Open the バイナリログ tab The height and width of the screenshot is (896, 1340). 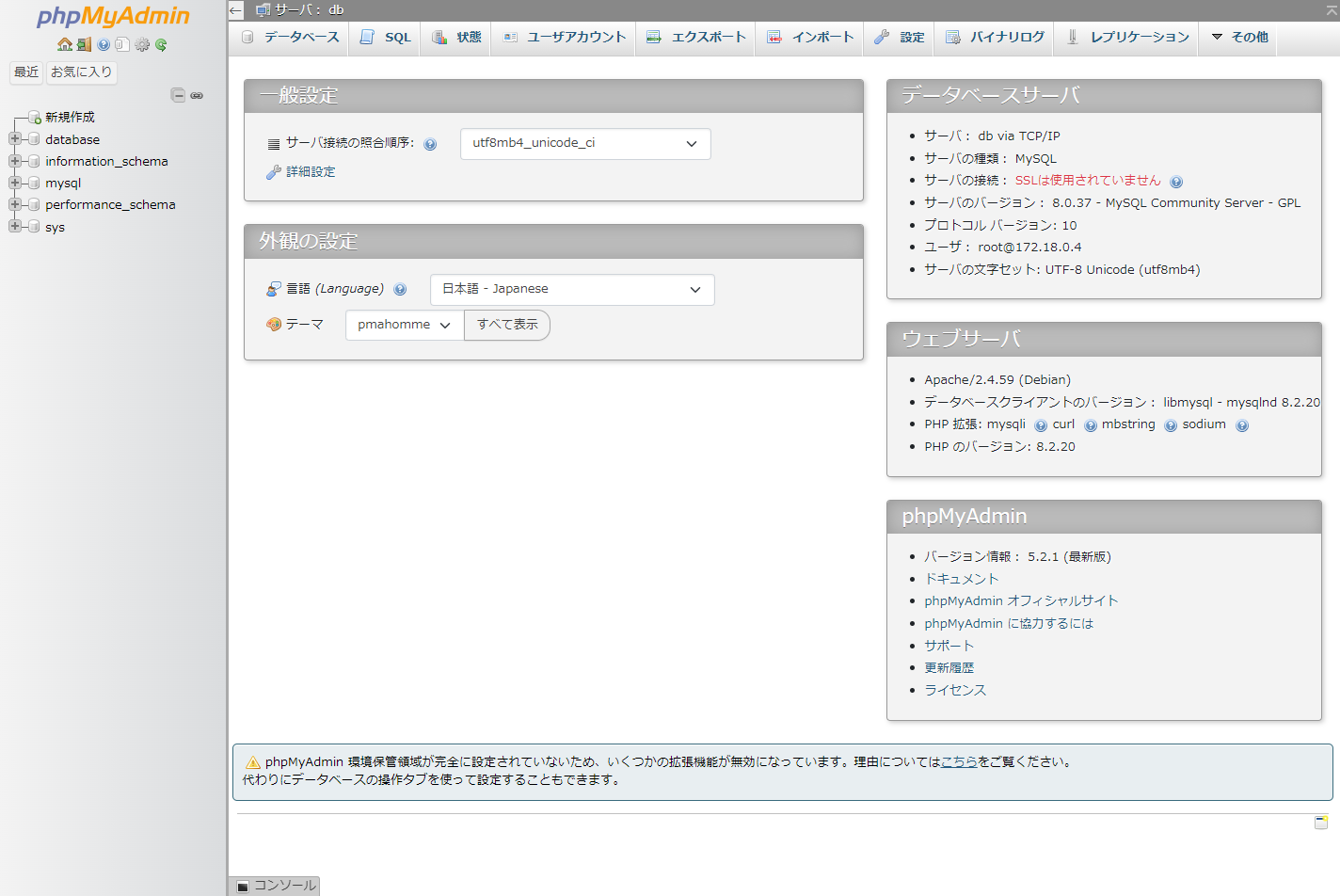pos(996,38)
